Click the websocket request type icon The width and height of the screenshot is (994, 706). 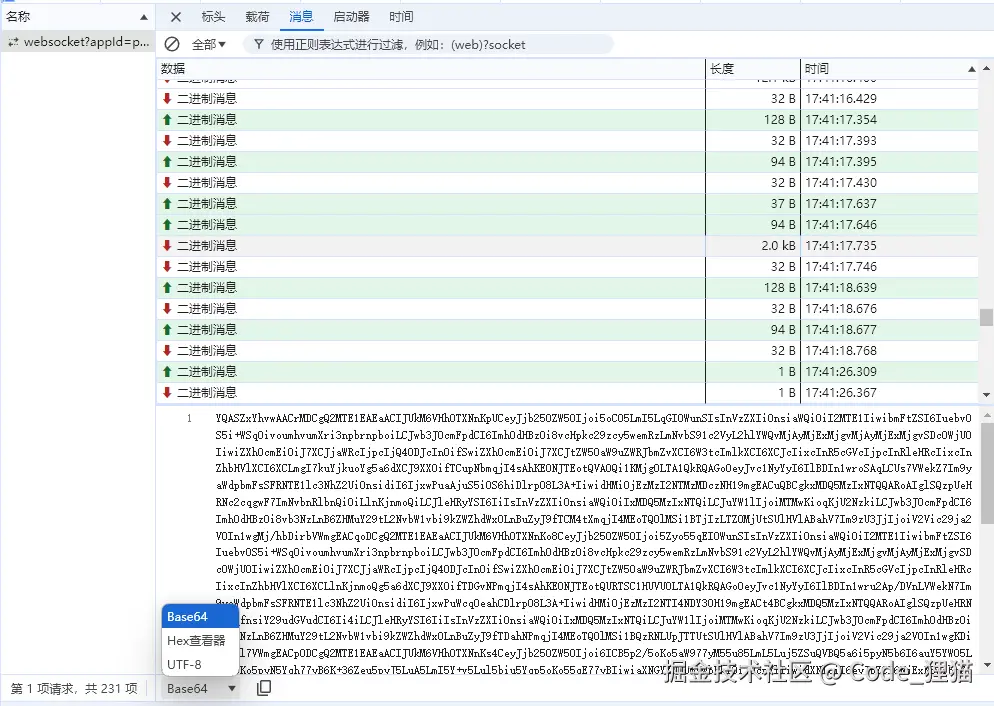point(13,42)
